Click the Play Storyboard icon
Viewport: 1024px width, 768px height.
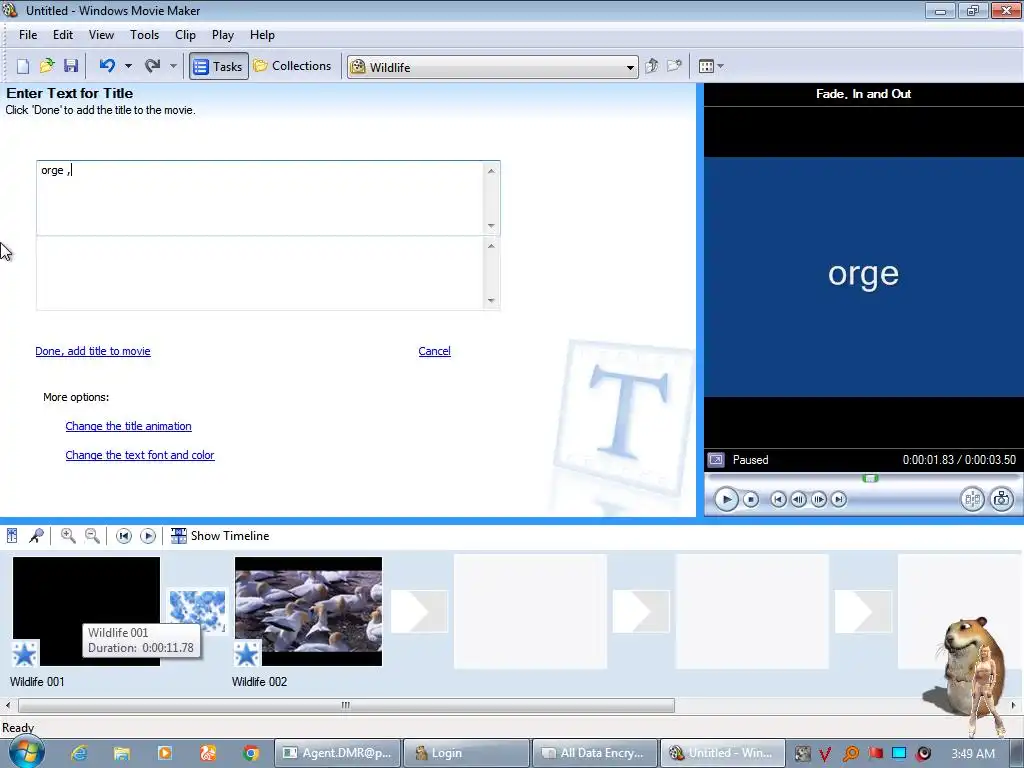(148, 536)
